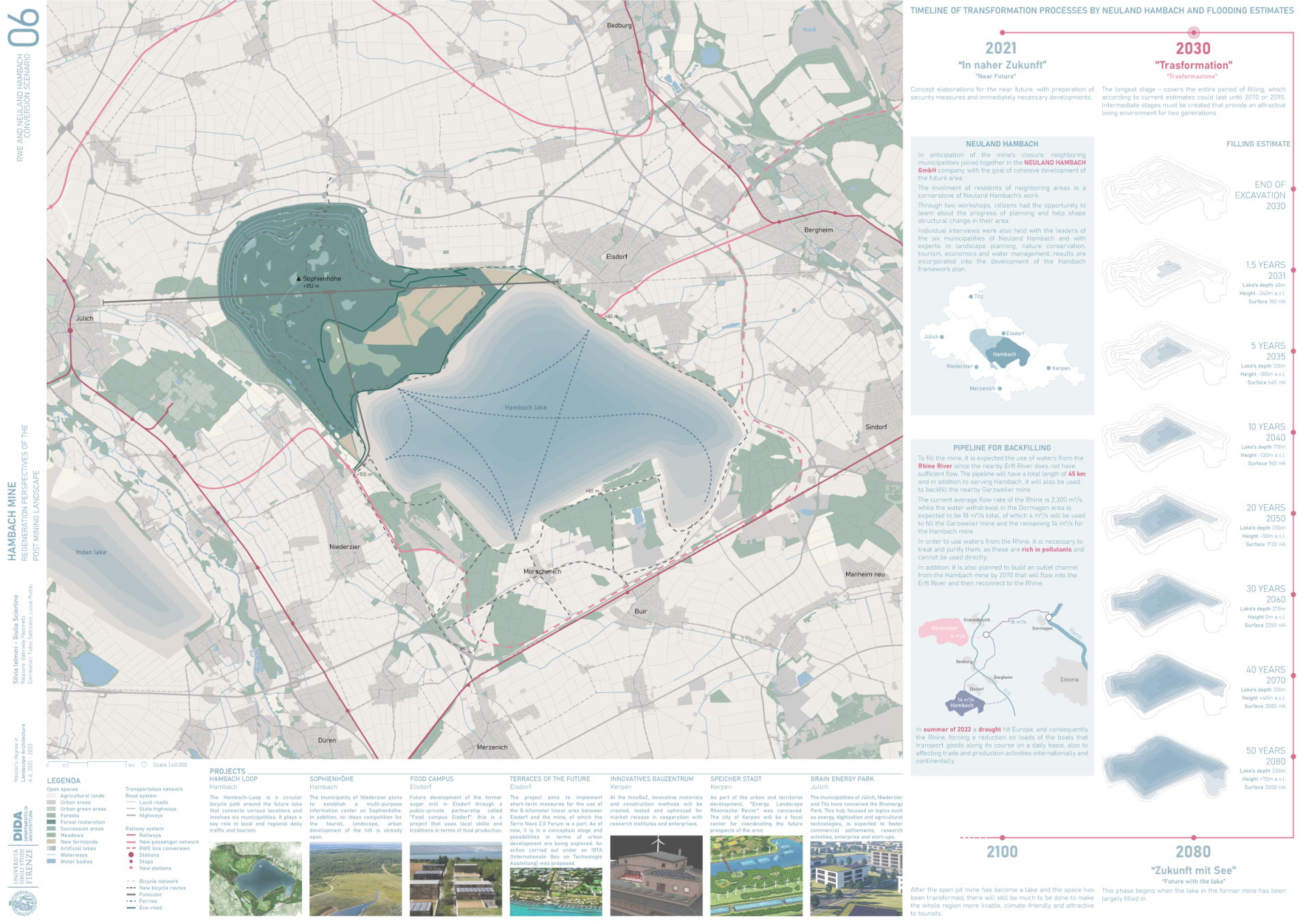The height and width of the screenshot is (924, 1309).
Task: Click the New stations pink dot in legend
Action: pyautogui.click(x=131, y=868)
